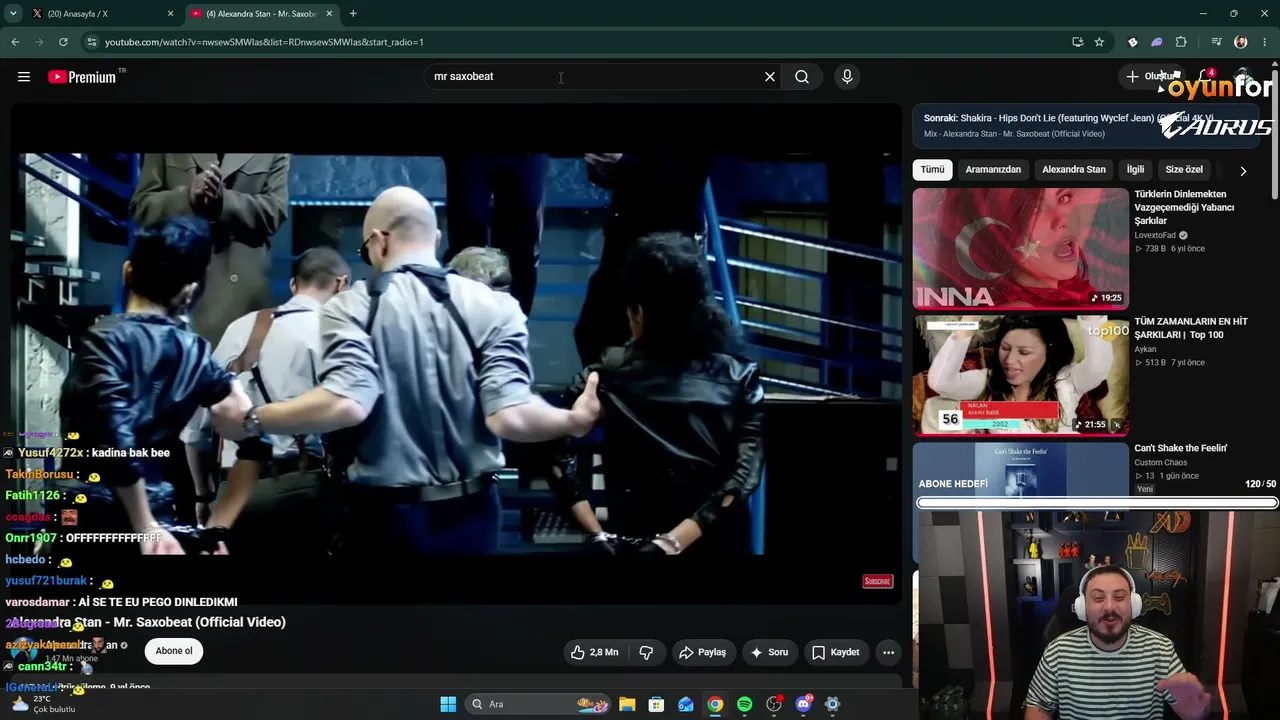
Task: Open Outlook from the taskbar
Action: (x=686, y=704)
